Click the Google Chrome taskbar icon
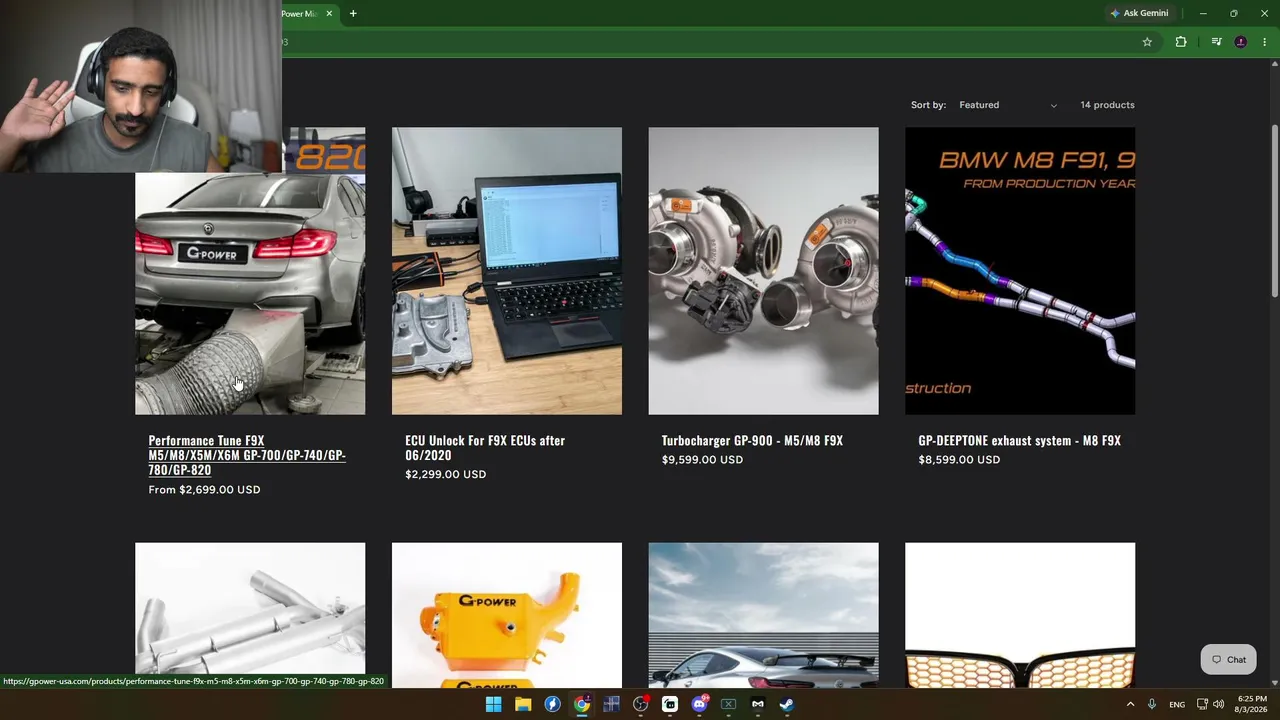Image resolution: width=1280 pixels, height=720 pixels. [x=581, y=704]
